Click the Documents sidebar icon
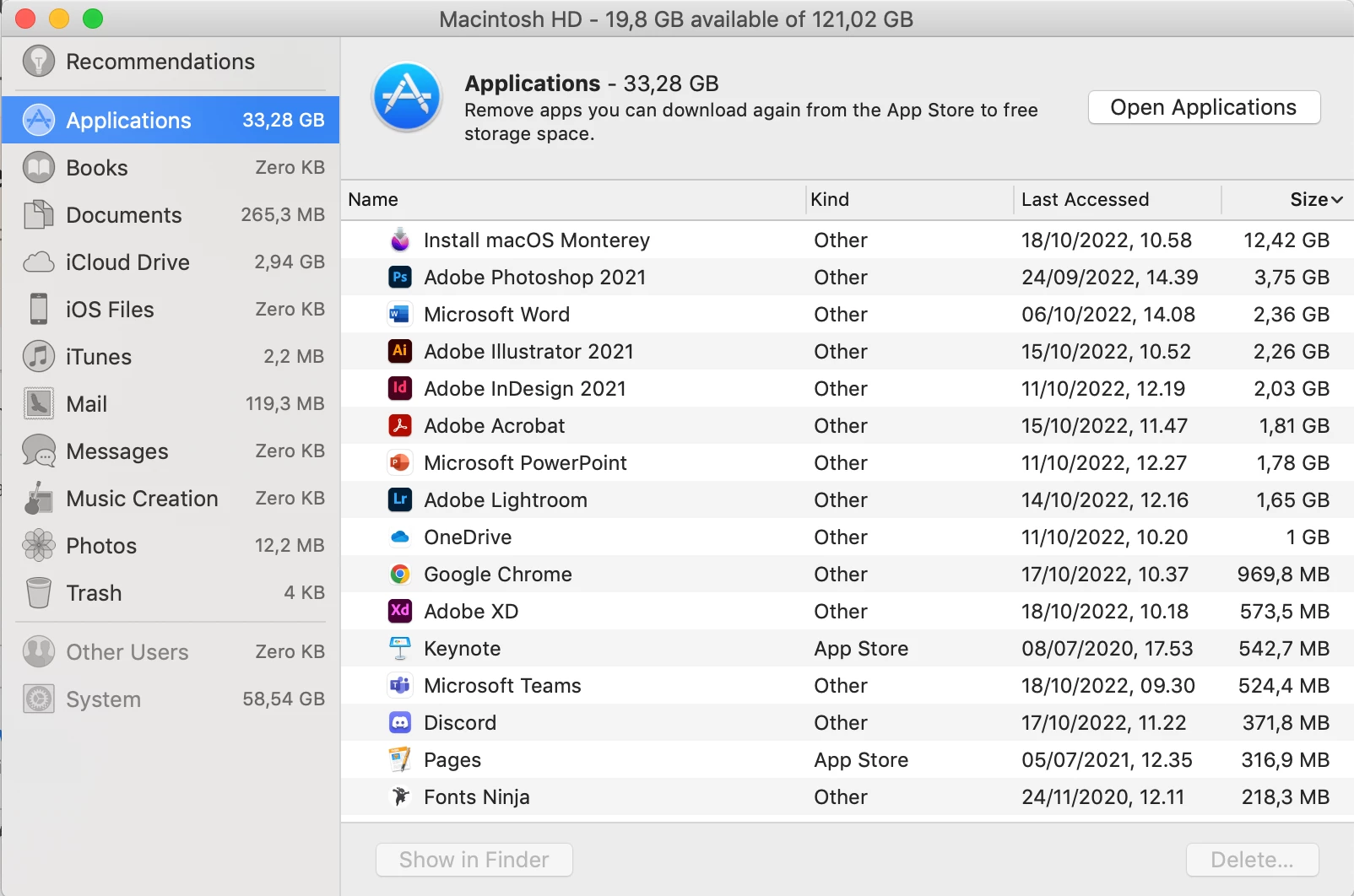 pos(39,214)
